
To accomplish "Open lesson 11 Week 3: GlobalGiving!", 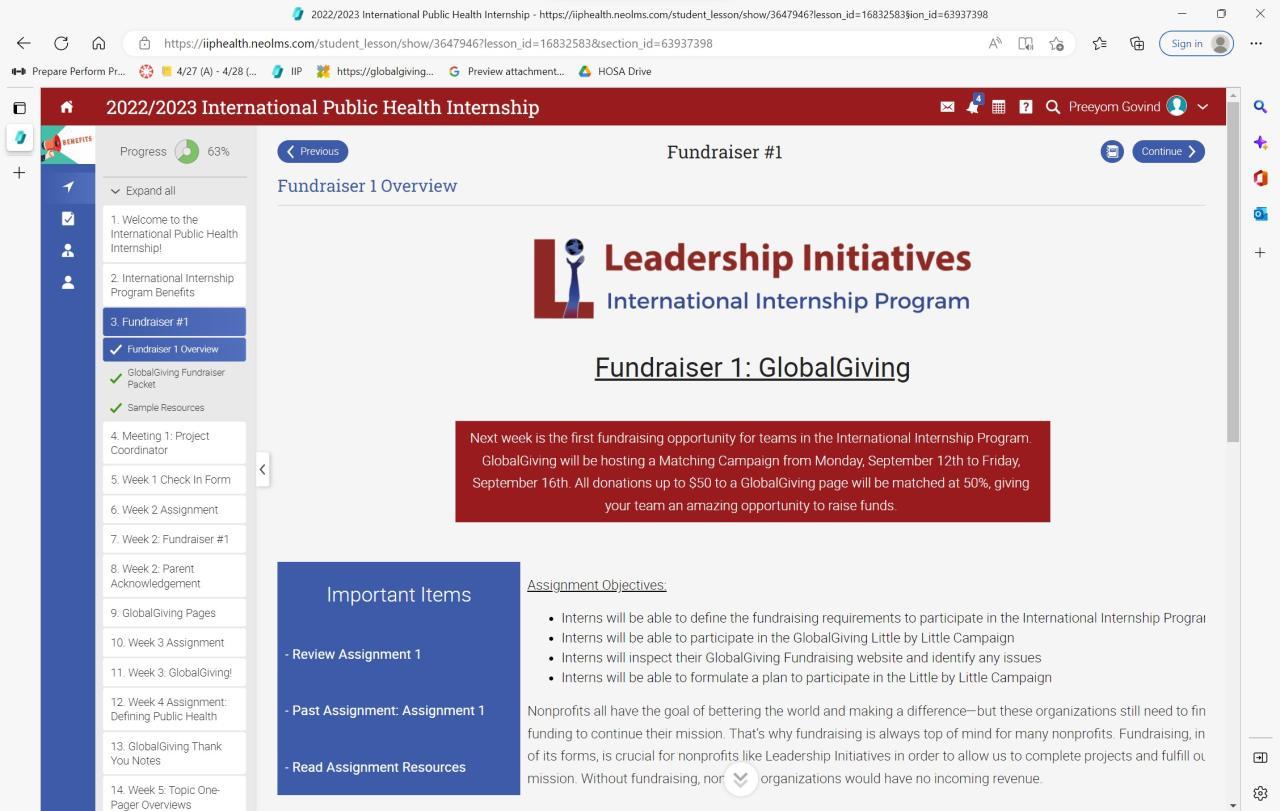I will tap(174, 673).
